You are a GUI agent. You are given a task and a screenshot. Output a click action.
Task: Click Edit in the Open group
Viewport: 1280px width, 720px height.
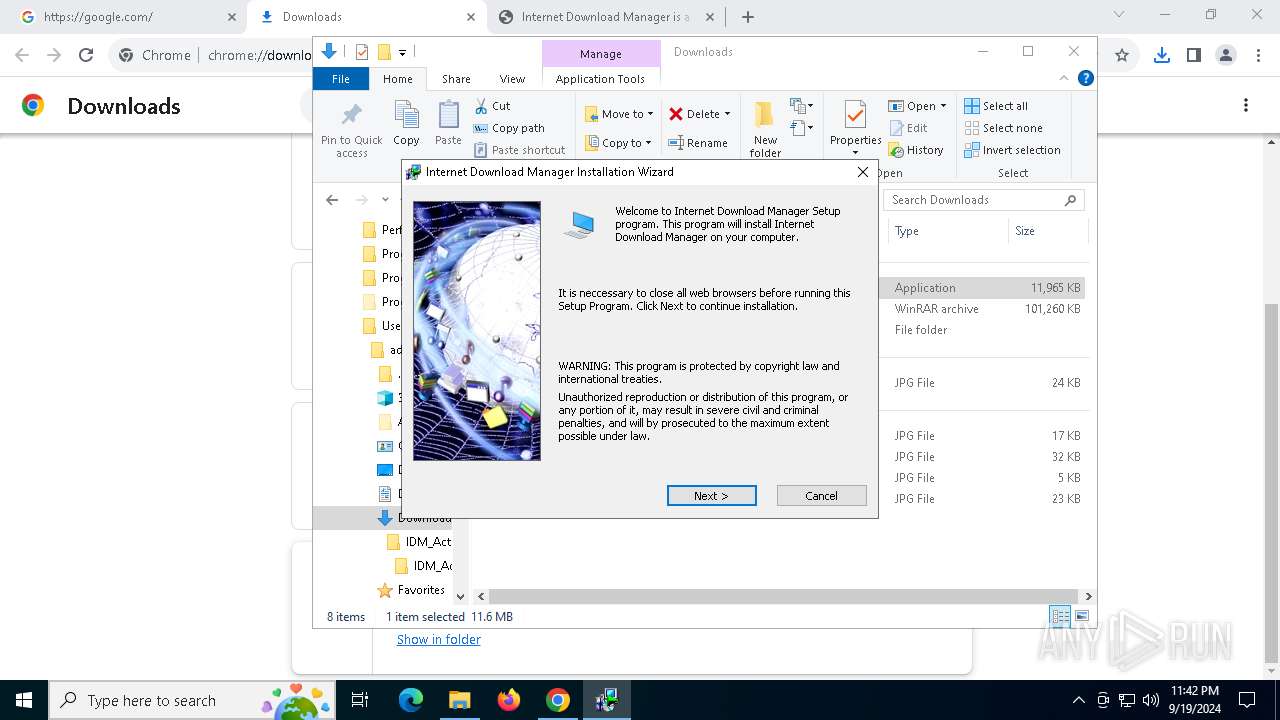pos(908,128)
